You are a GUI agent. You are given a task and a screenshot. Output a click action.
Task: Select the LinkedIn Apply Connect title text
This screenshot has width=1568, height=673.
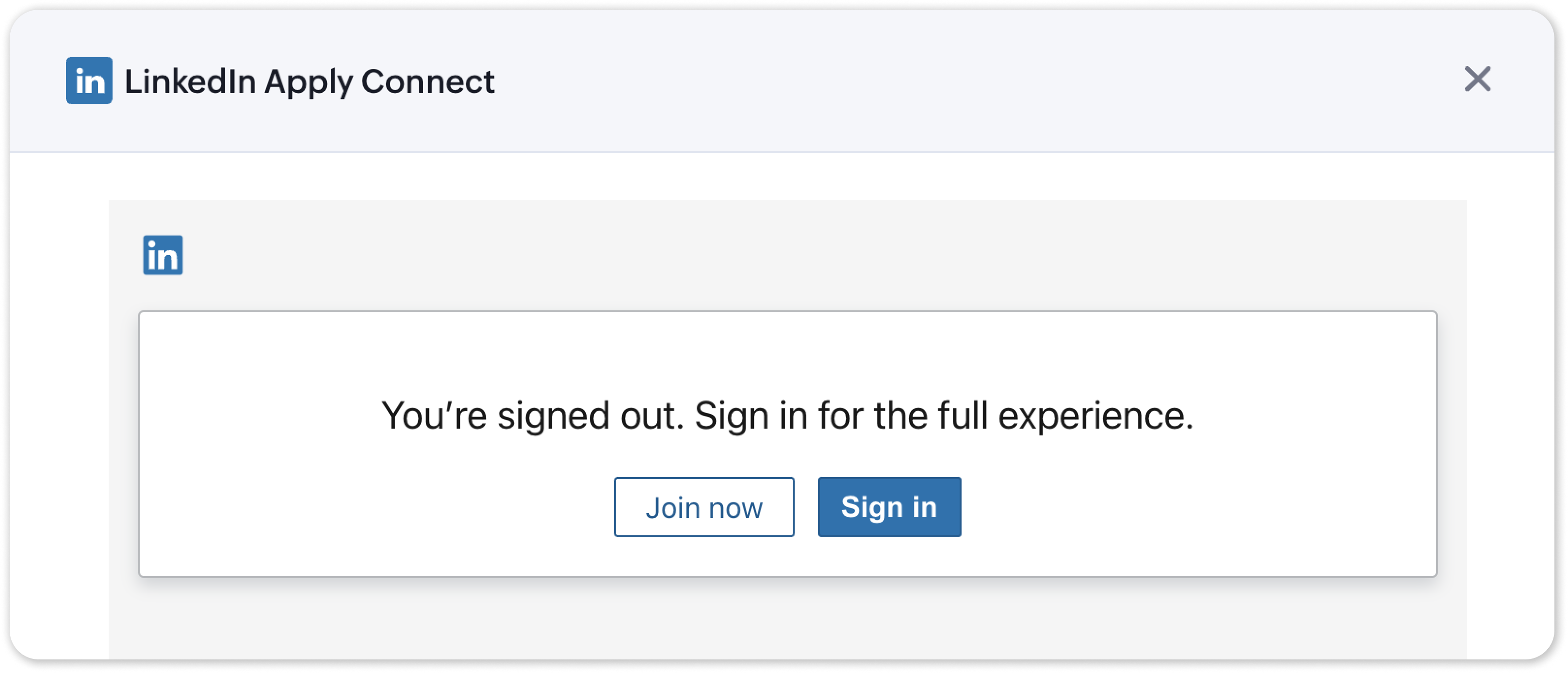click(x=309, y=81)
